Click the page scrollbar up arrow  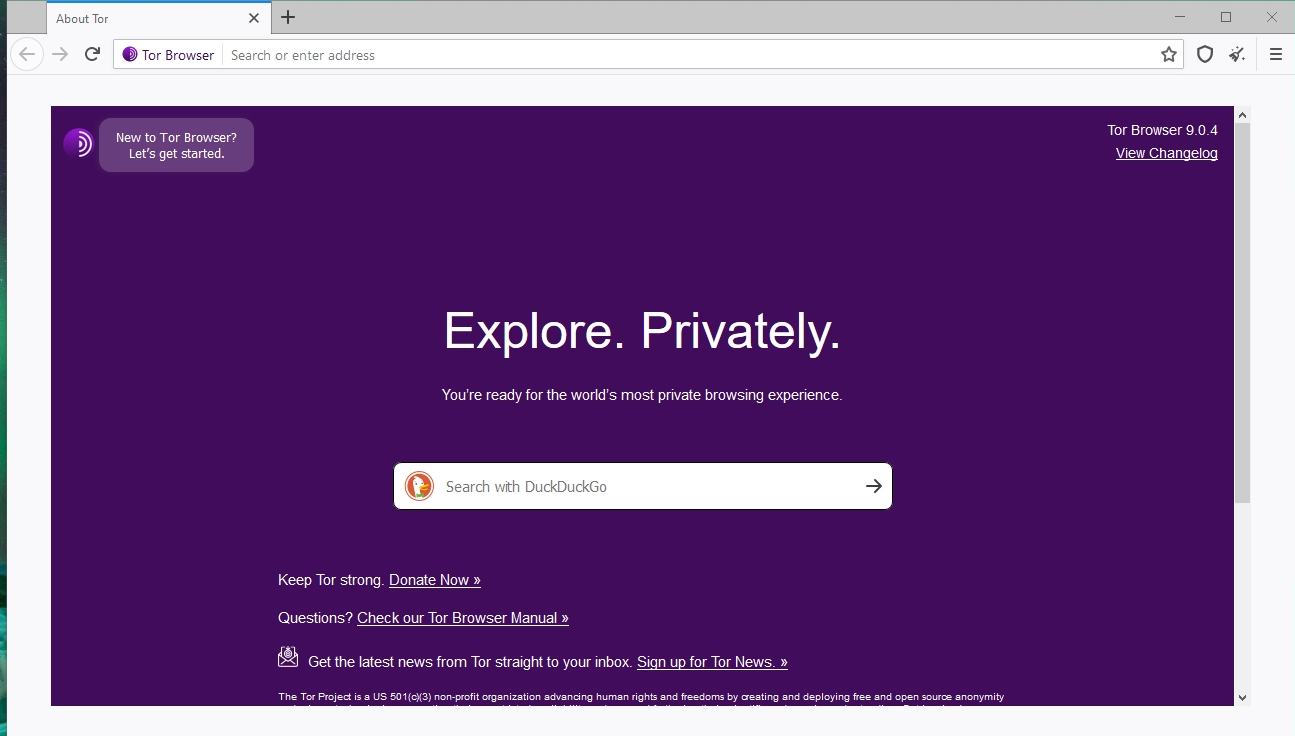click(1242, 115)
